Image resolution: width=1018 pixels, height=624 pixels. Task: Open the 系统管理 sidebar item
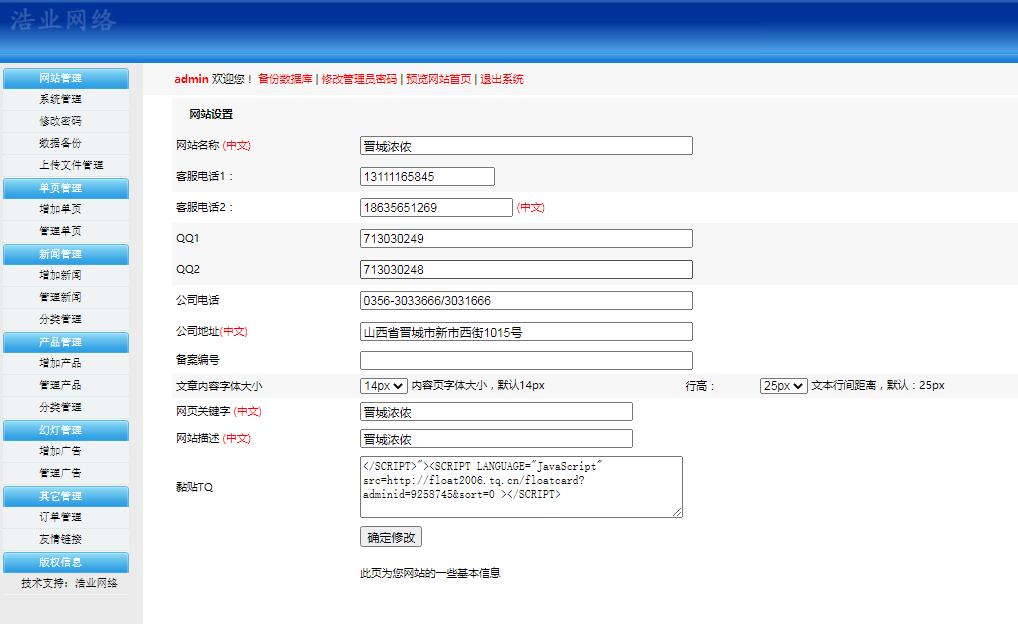(60, 99)
